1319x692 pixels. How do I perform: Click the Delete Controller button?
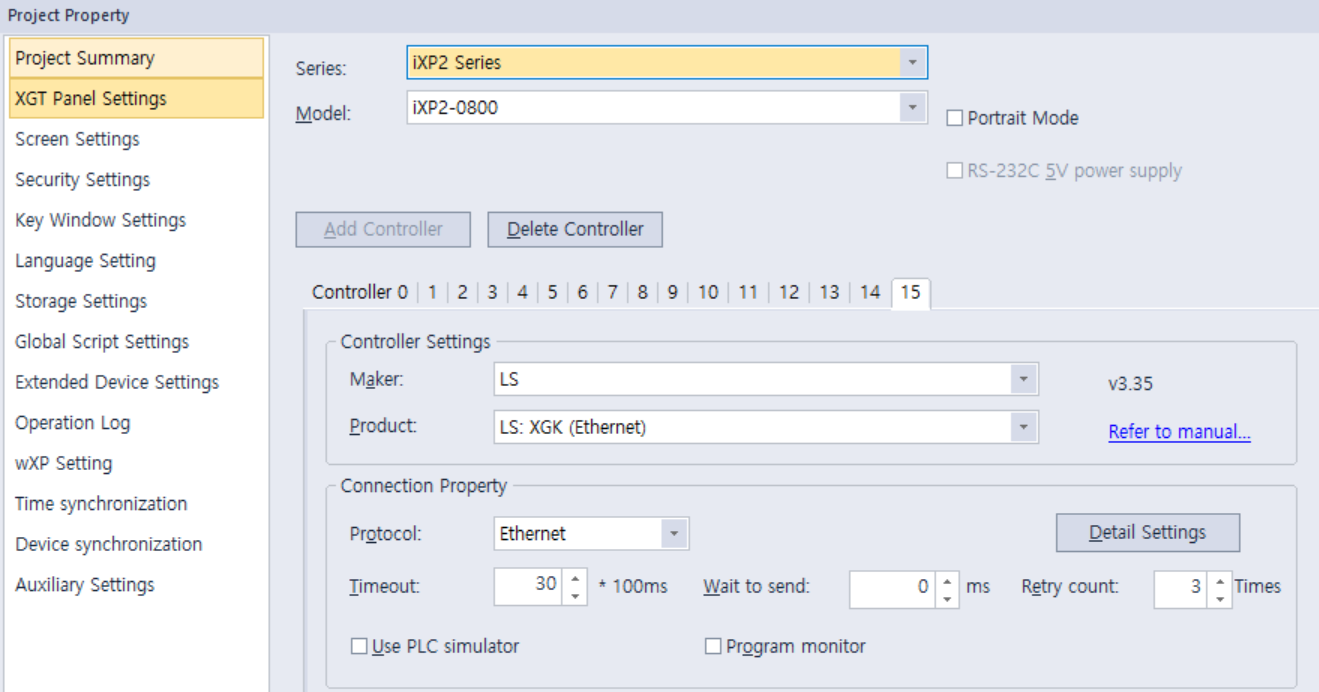(574, 229)
